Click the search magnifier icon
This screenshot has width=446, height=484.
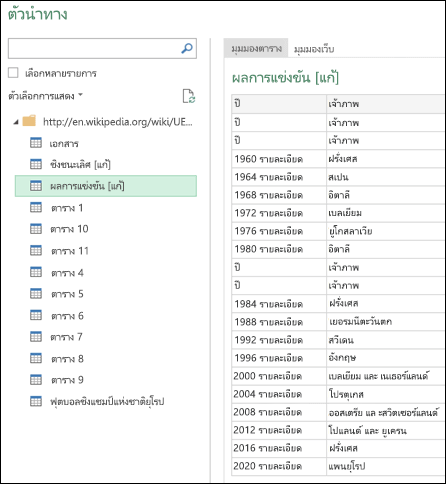point(187,48)
